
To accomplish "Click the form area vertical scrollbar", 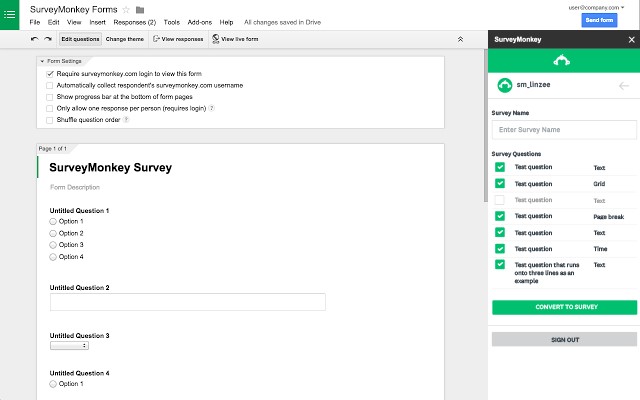I will [486, 125].
